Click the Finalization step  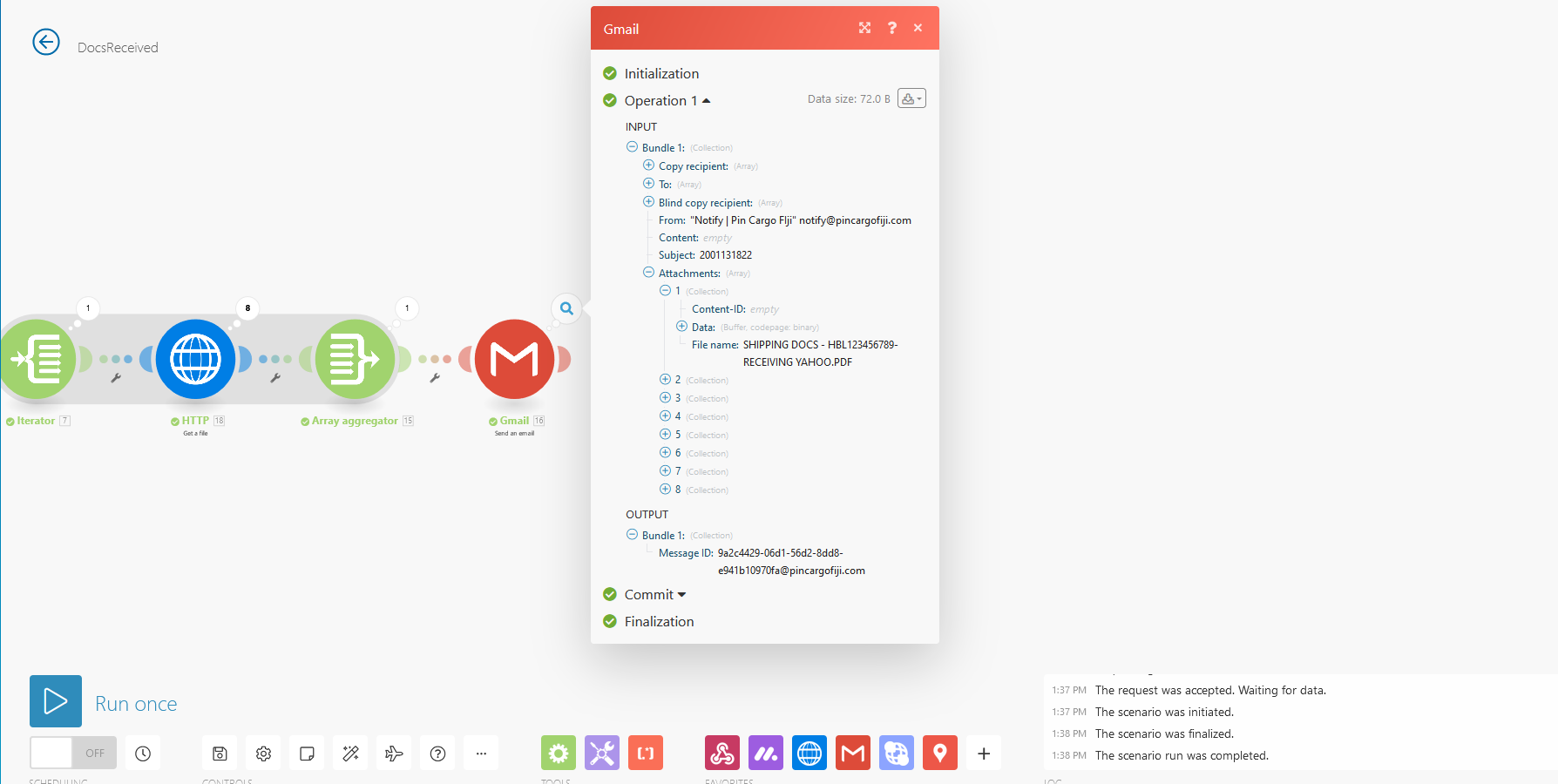(659, 621)
